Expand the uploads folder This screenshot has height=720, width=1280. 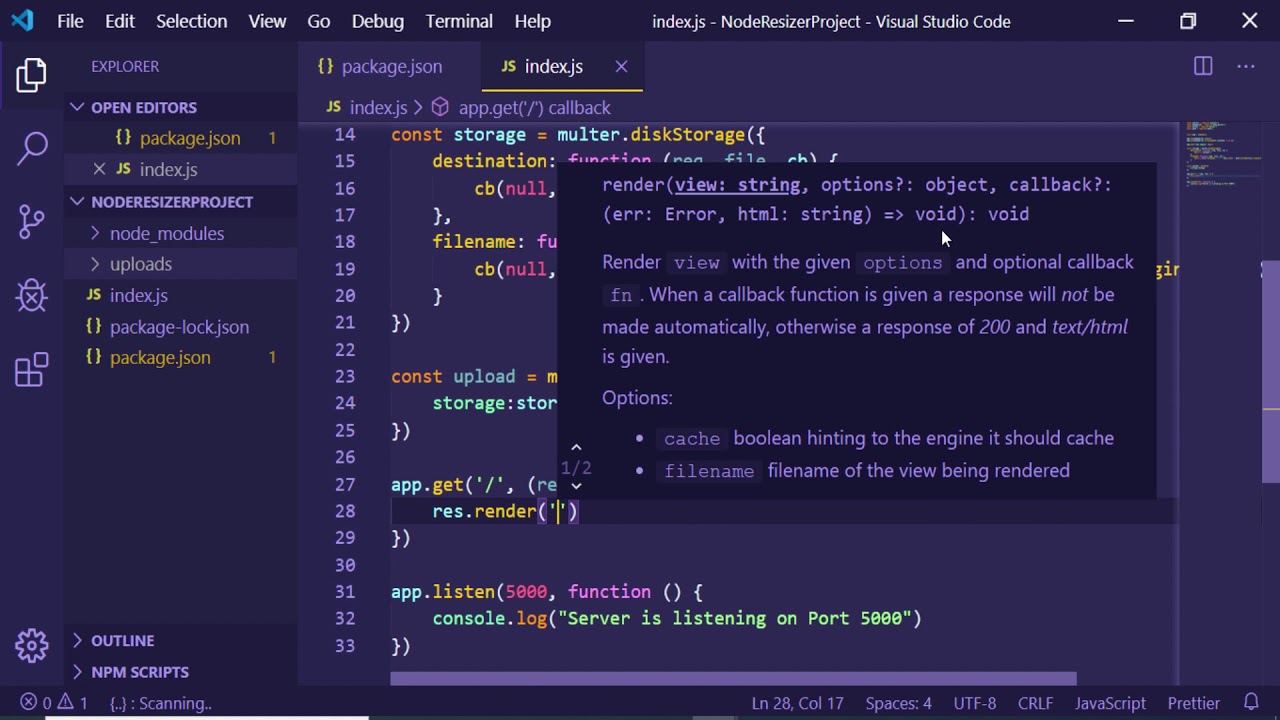coord(140,264)
